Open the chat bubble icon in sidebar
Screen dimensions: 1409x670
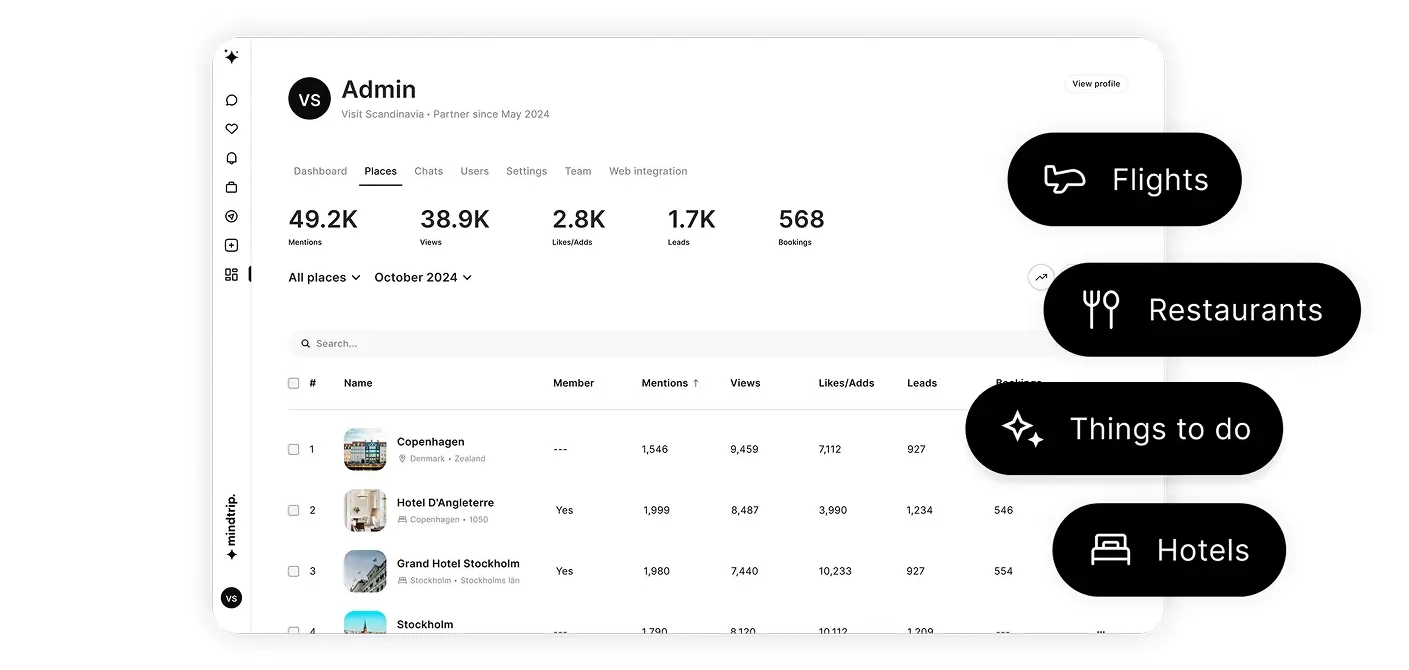(x=232, y=100)
